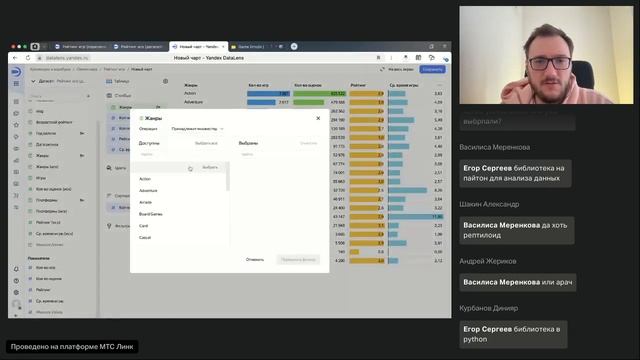
Task: Click the blue Сохранить button
Action: pos(433,69)
